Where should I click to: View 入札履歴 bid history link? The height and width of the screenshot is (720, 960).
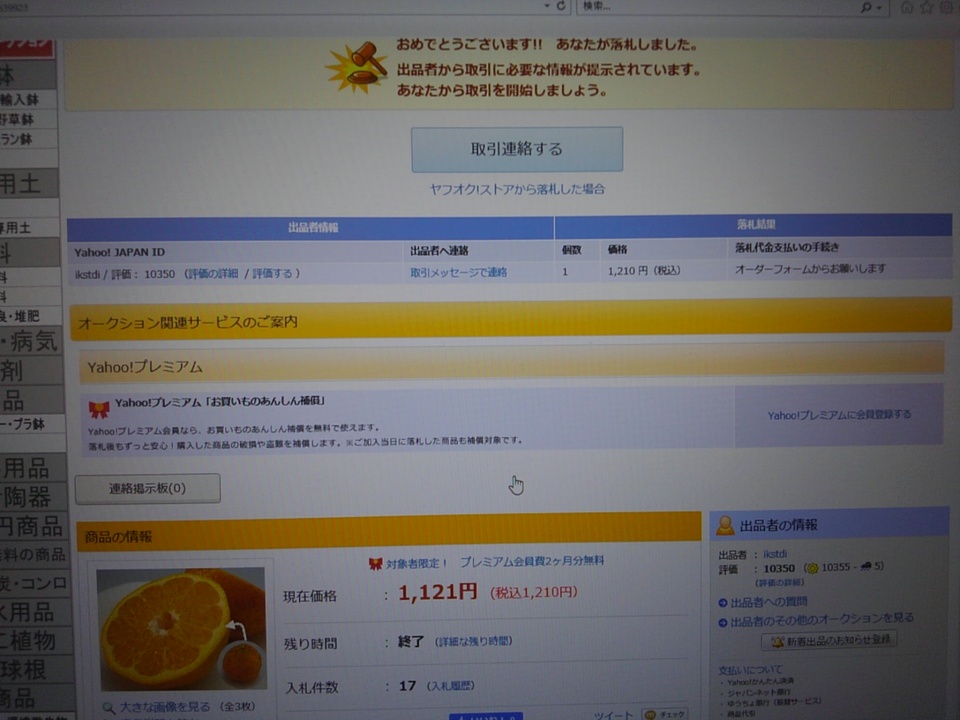[451, 686]
